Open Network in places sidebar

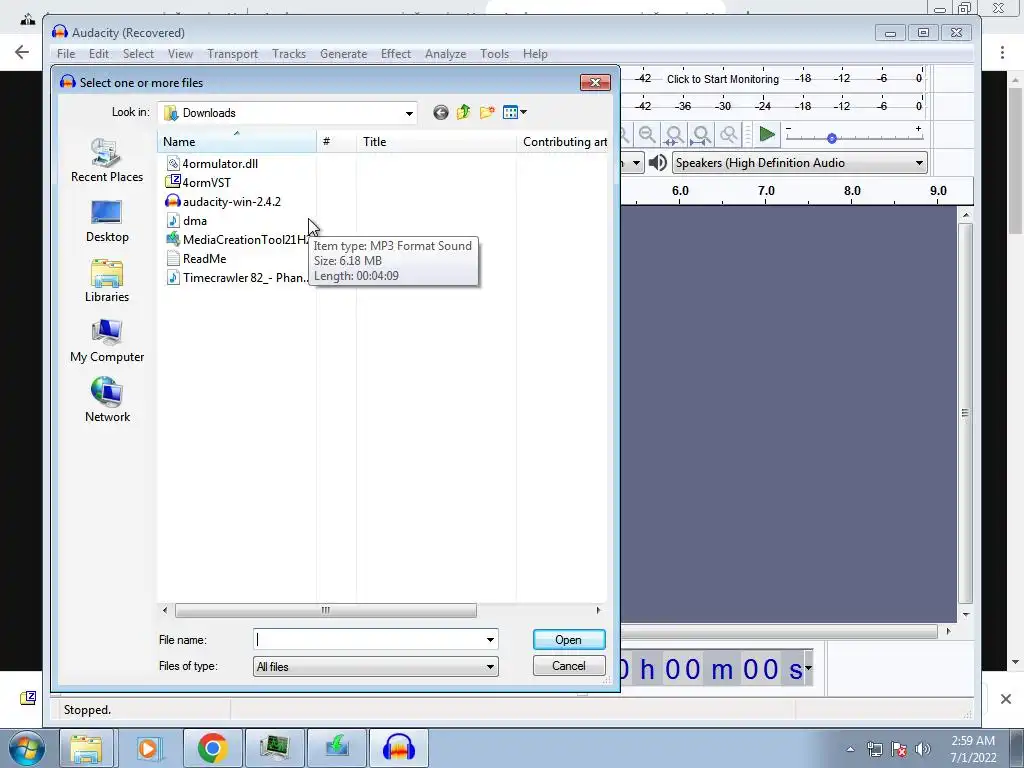[107, 400]
